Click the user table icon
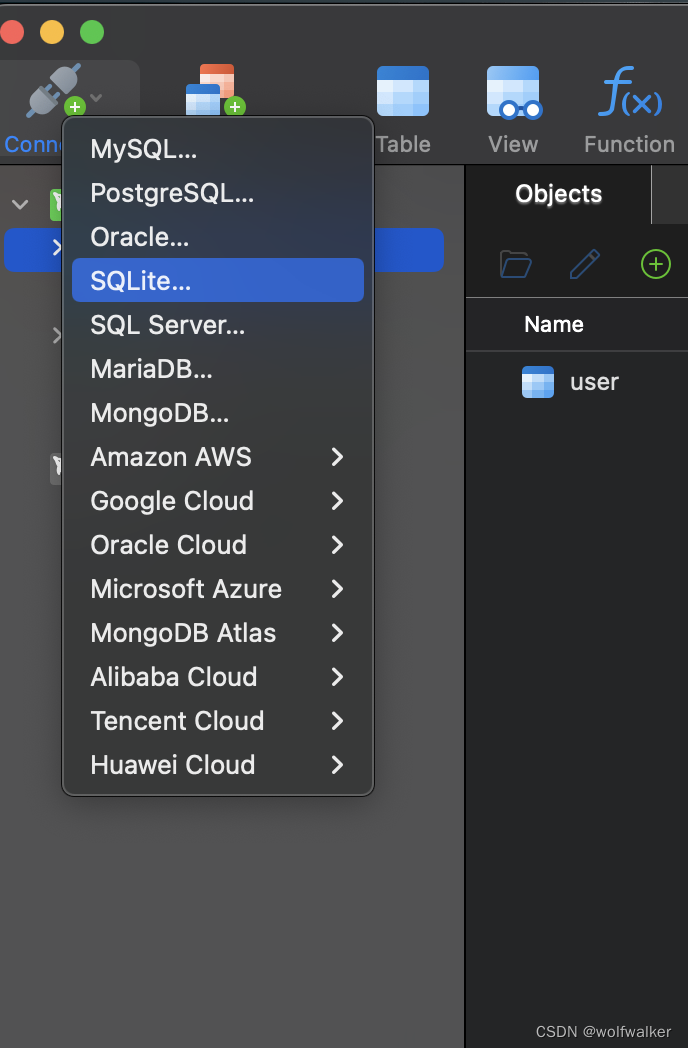This screenshot has width=688, height=1048. 538,382
